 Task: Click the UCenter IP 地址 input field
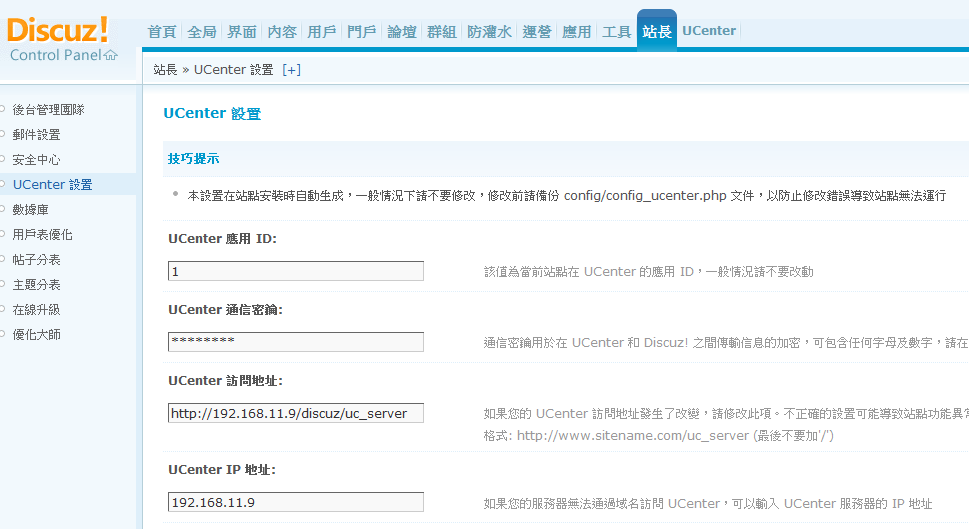click(x=295, y=502)
